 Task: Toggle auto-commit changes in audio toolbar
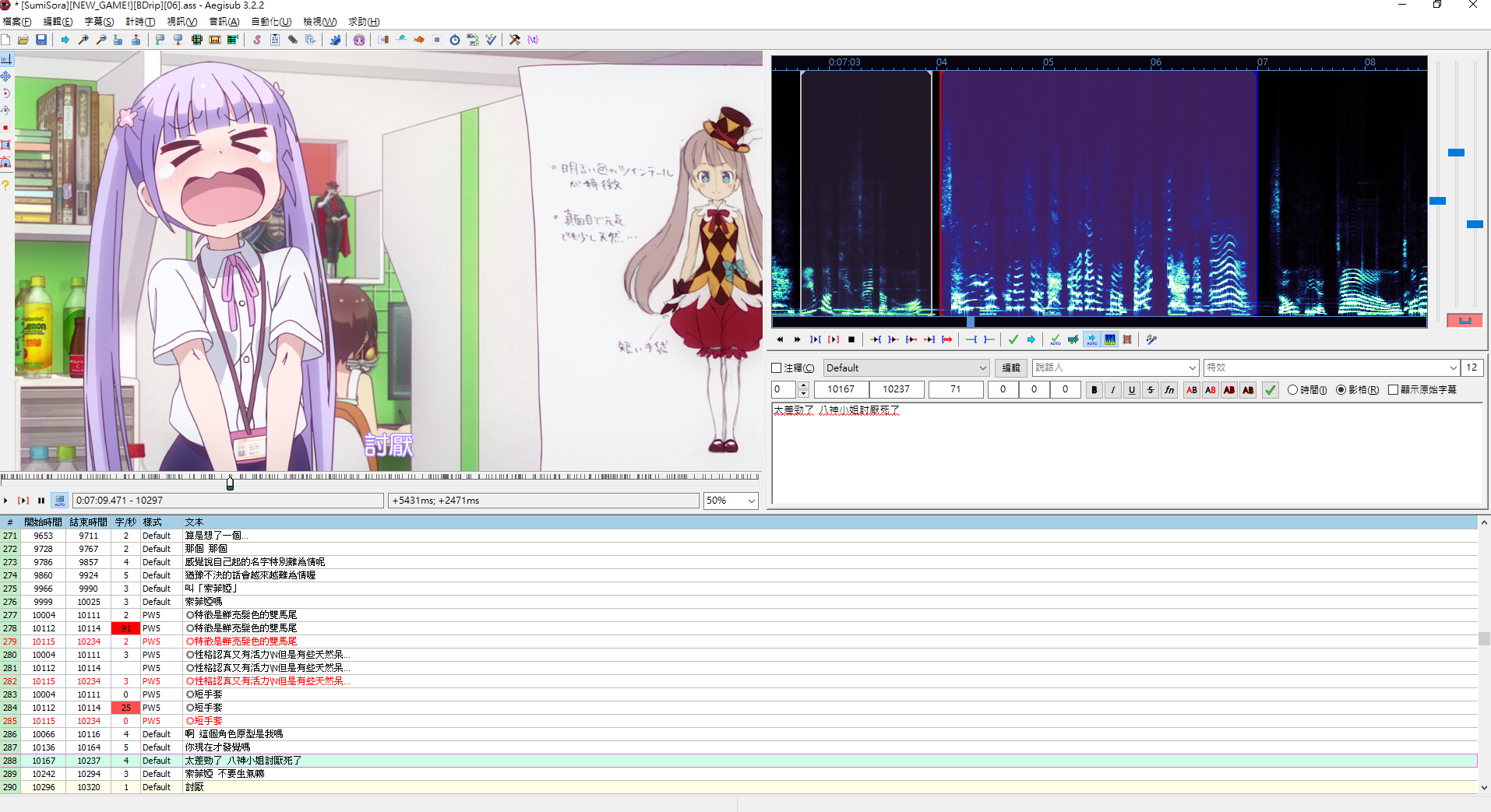coord(1056,339)
